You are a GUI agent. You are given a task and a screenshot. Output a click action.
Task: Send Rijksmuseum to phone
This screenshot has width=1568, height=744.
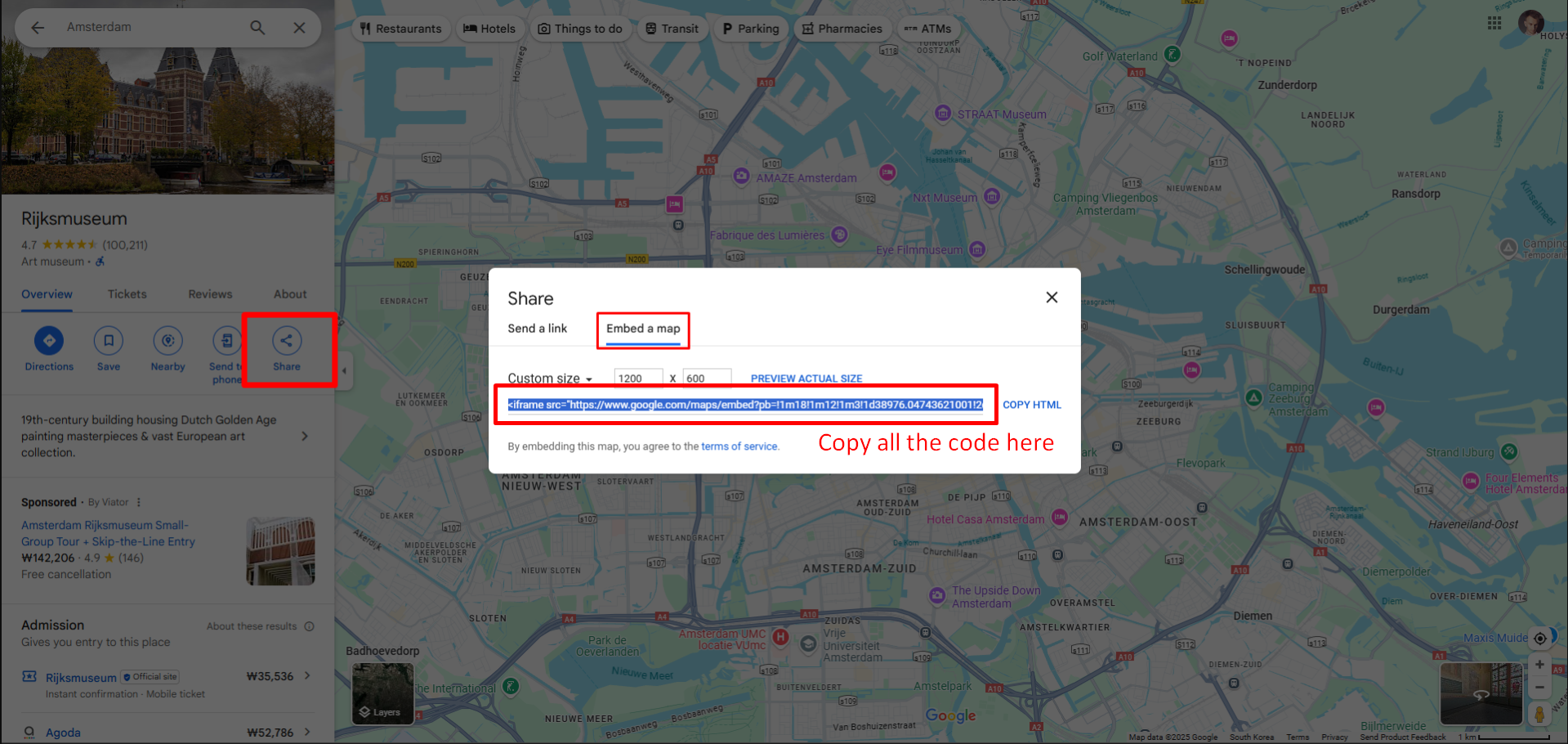pos(226,356)
